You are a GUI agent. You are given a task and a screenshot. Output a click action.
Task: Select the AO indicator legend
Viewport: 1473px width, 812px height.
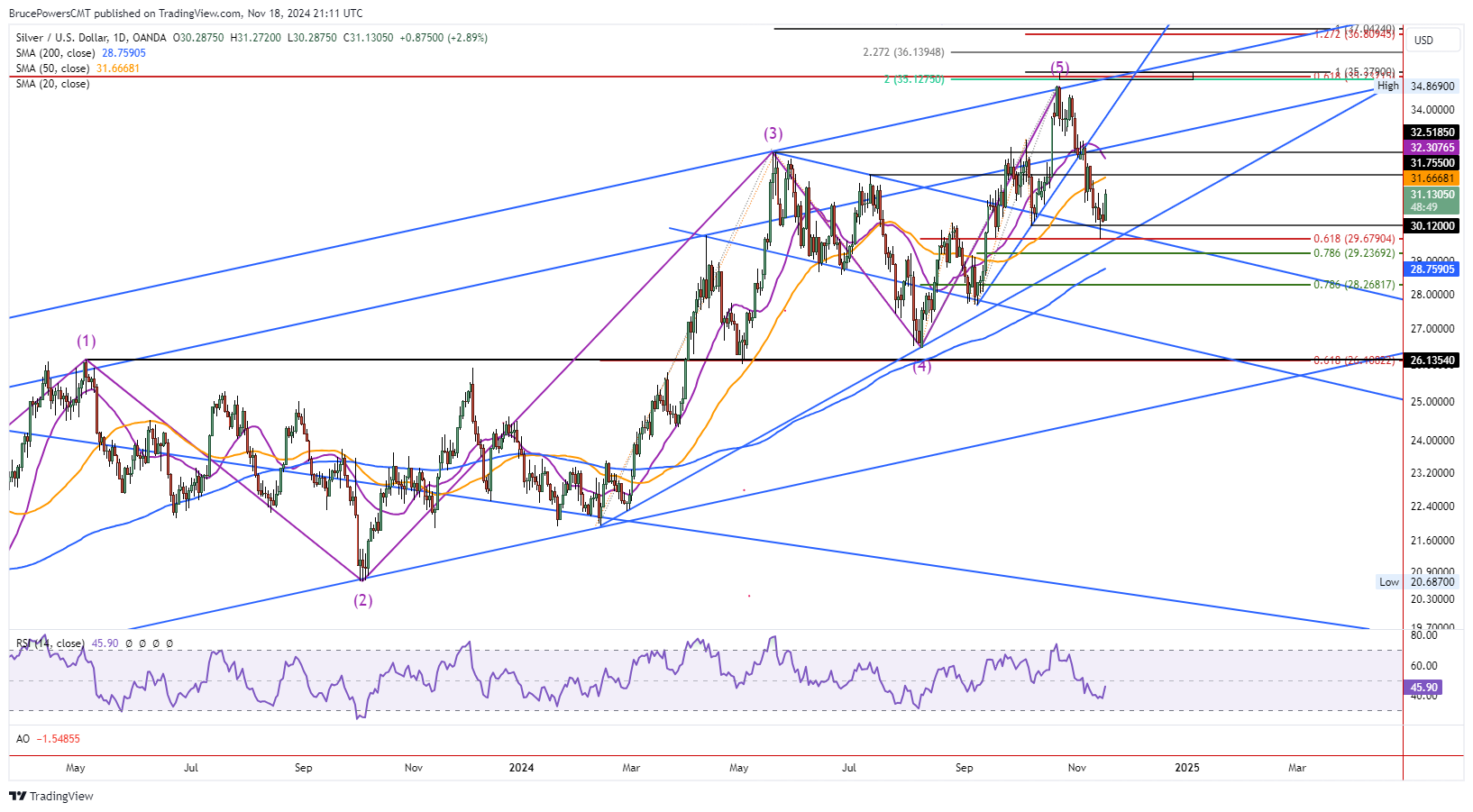click(x=23, y=739)
